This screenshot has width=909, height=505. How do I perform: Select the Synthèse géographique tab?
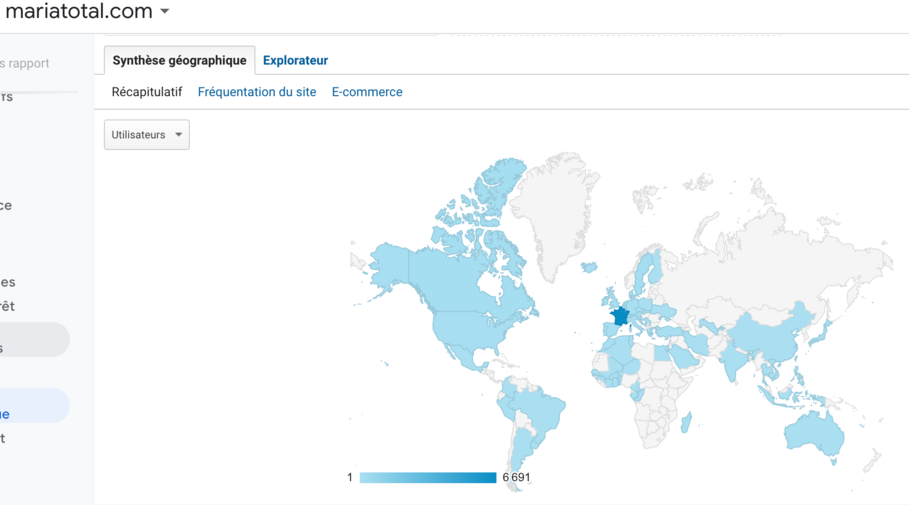(x=179, y=60)
